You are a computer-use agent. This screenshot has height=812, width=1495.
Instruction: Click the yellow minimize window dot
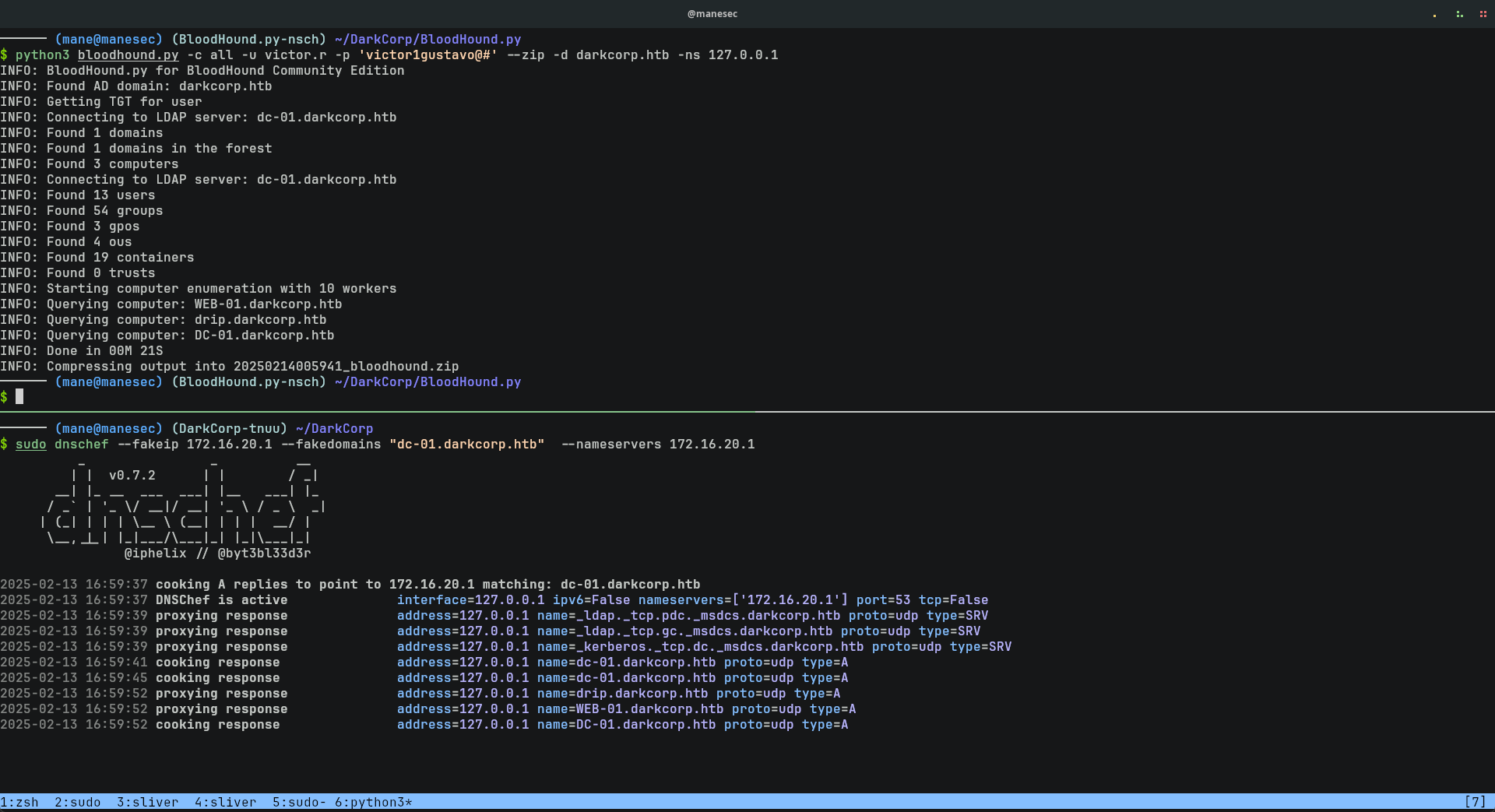click(x=1434, y=15)
